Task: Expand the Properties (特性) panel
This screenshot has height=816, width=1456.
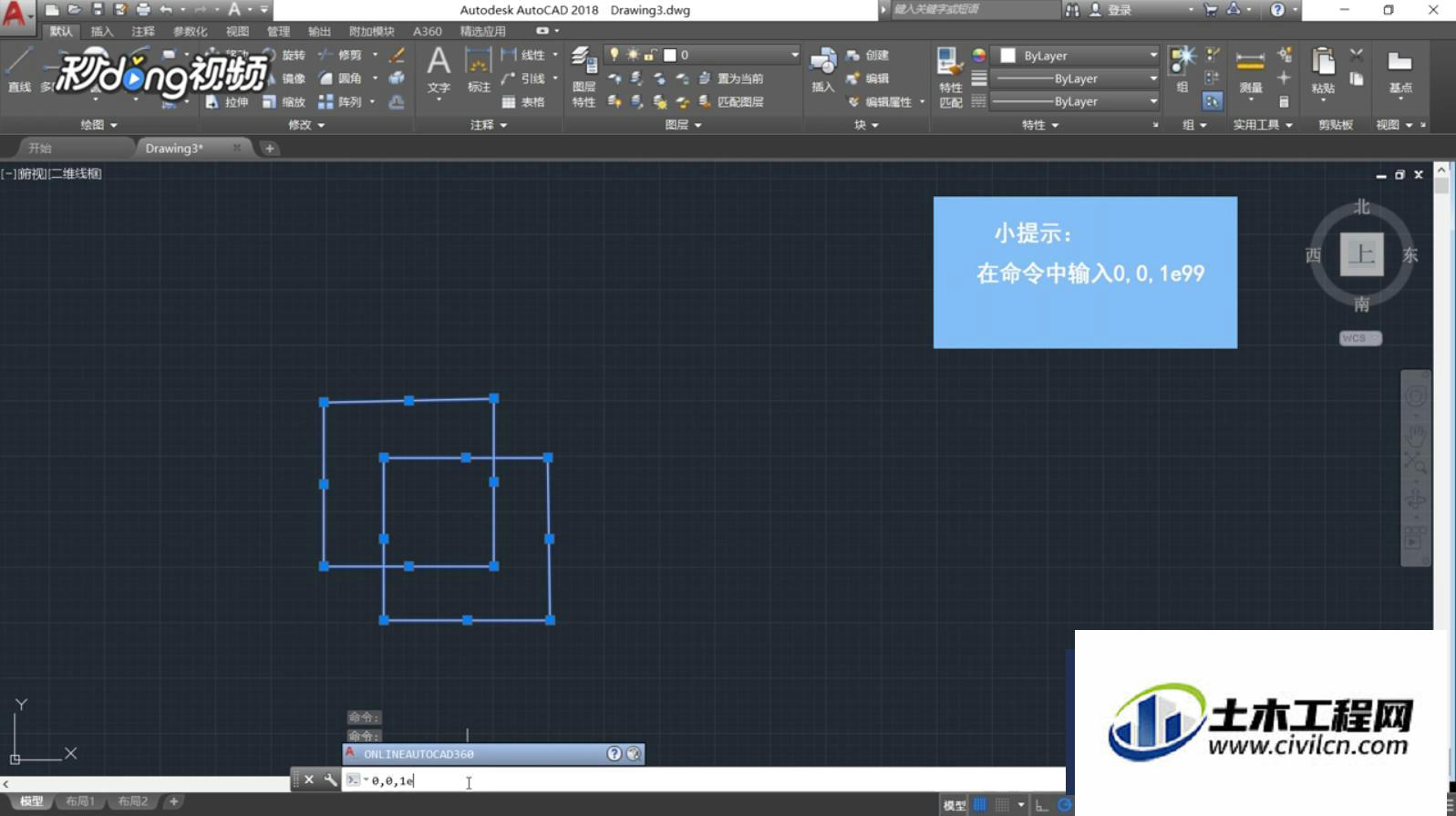Action: pyautogui.click(x=1040, y=125)
